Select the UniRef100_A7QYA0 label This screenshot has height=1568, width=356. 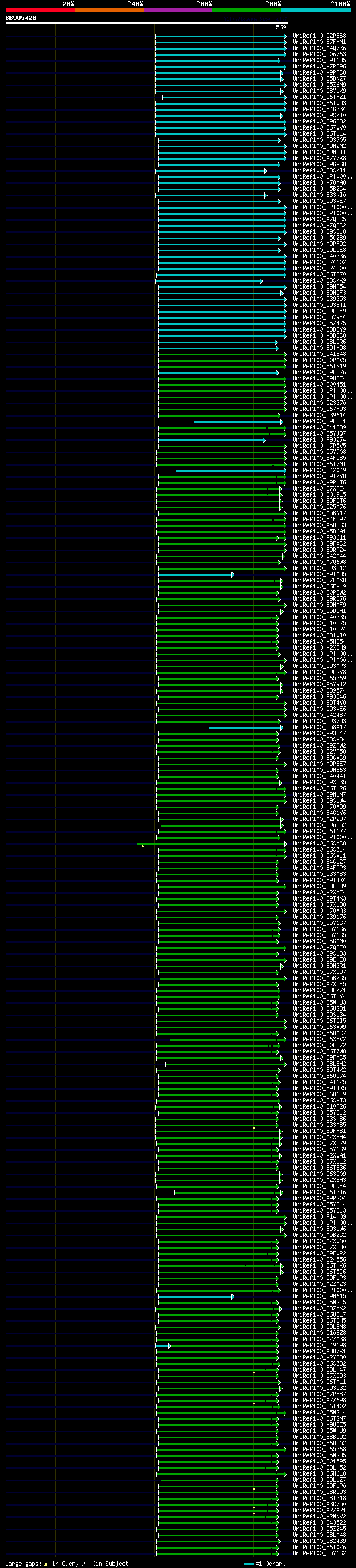319,182
